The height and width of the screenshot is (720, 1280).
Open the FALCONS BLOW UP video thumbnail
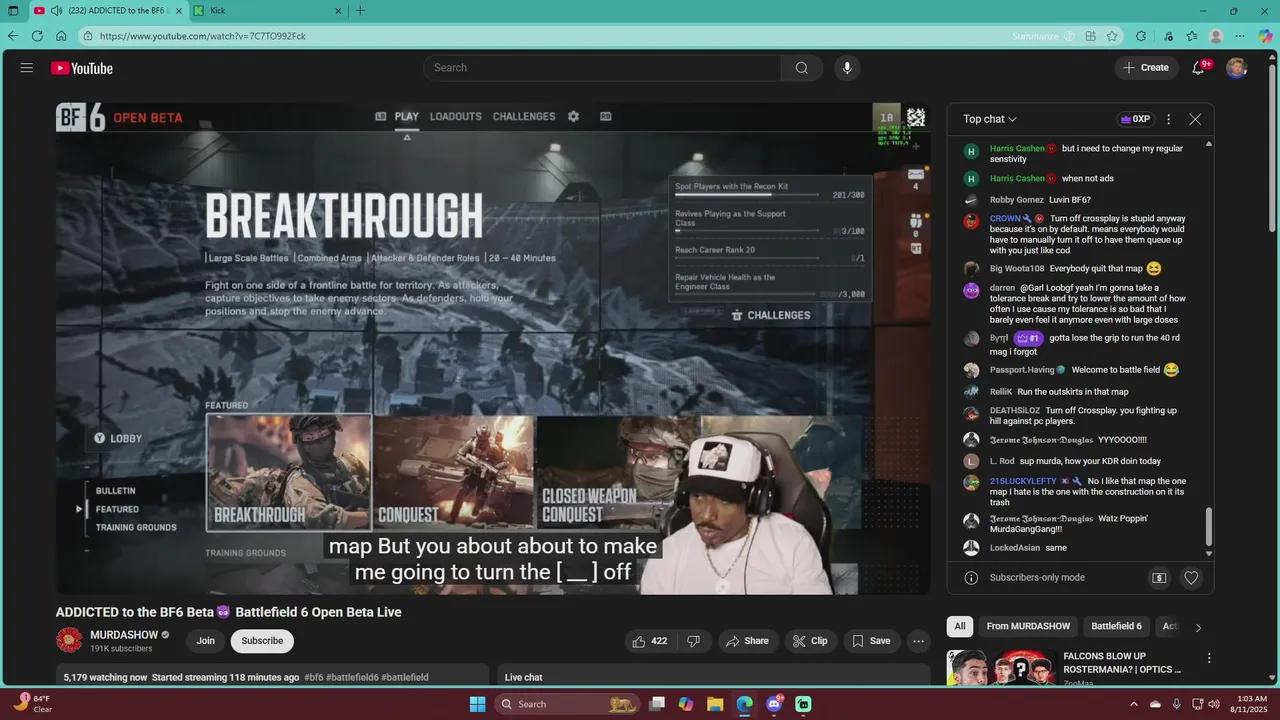pyautogui.click(x=1002, y=668)
